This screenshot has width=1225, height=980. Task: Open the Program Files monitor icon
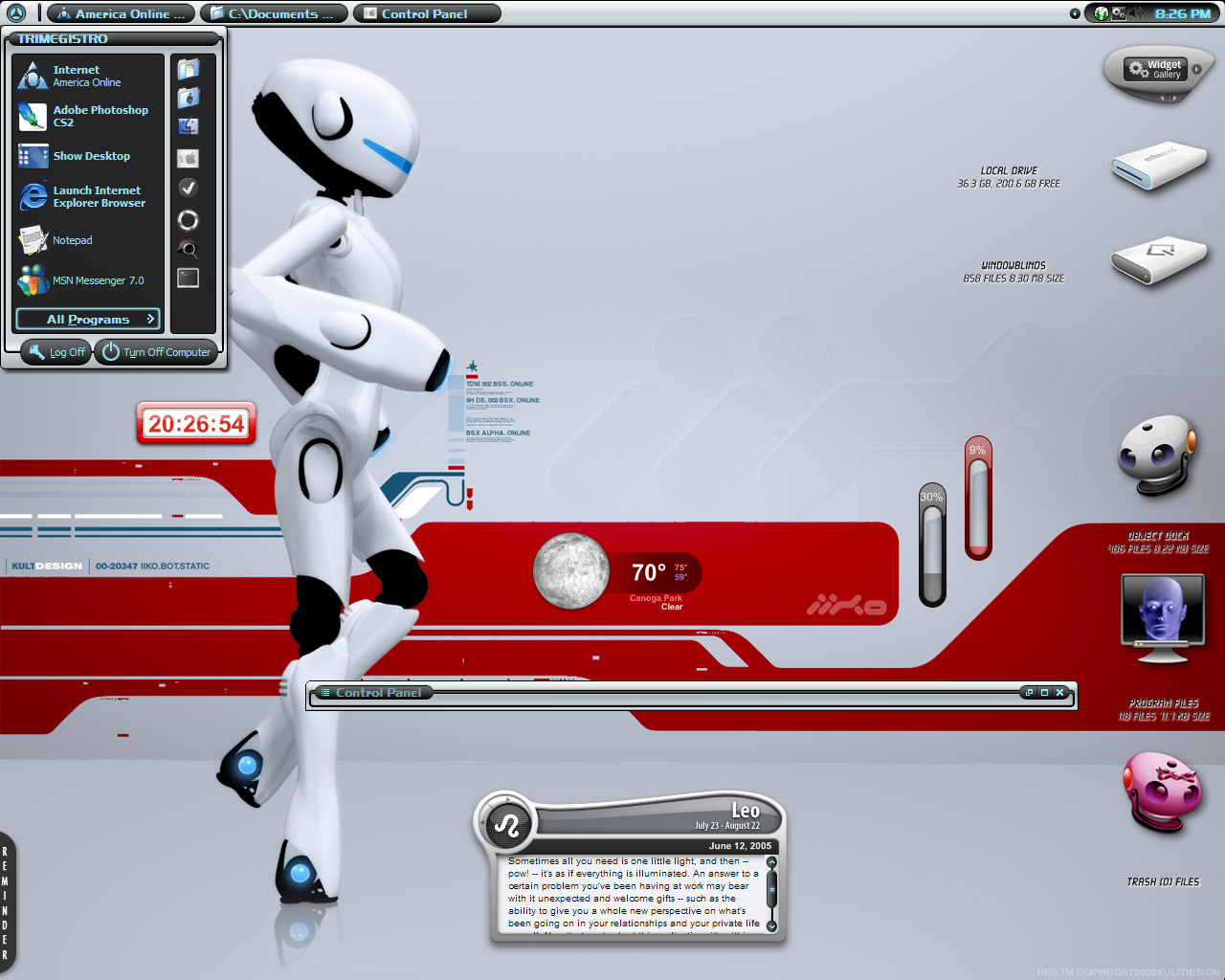coord(1162,619)
